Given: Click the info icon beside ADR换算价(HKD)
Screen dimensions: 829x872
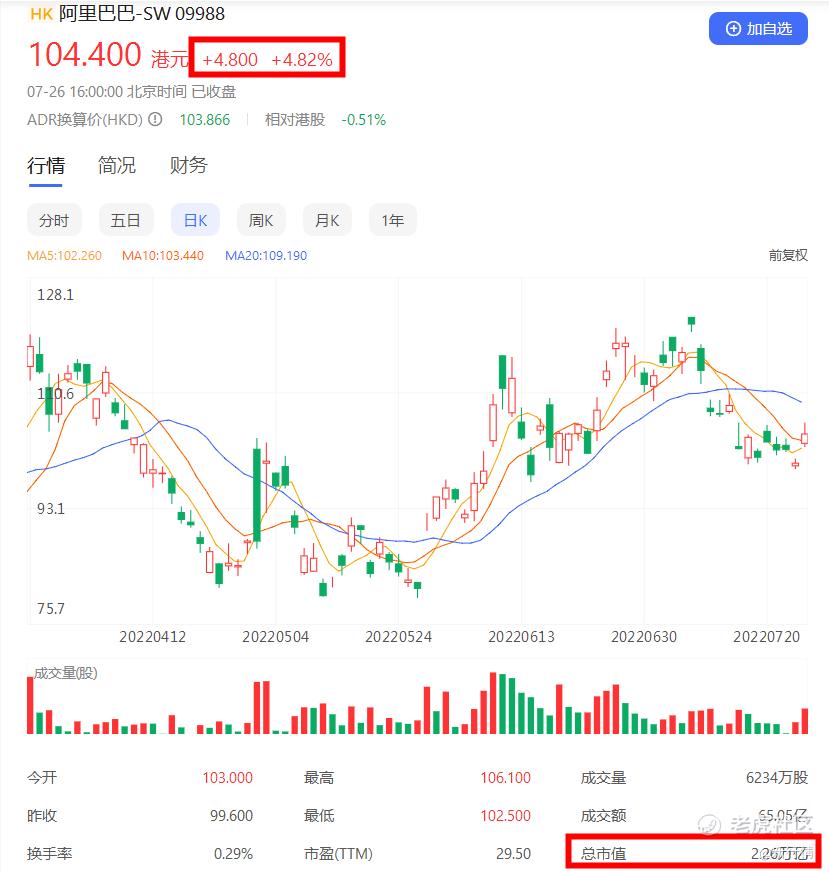Looking at the screenshot, I should (156, 119).
